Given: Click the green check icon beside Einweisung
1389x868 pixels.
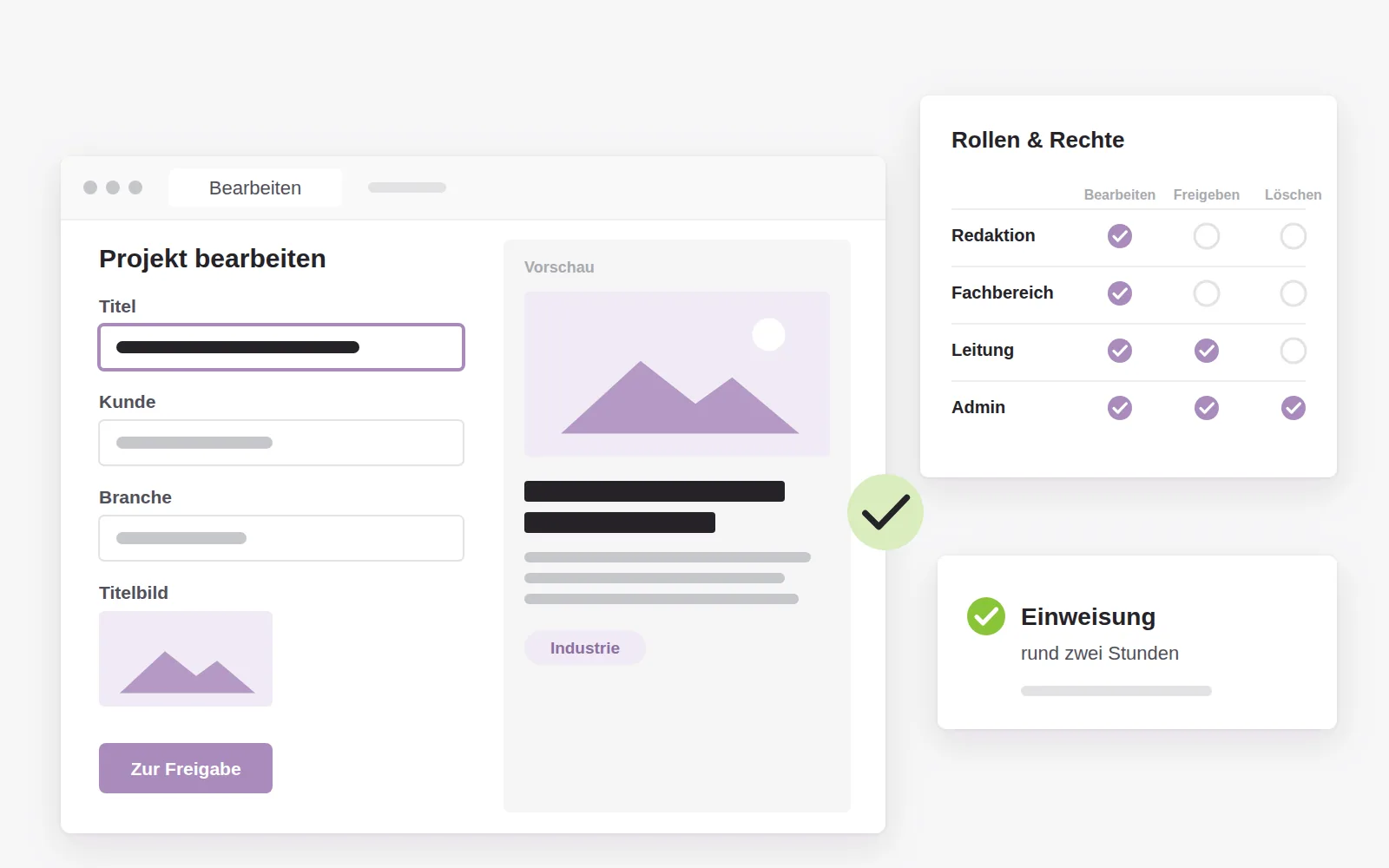Looking at the screenshot, I should pos(986,616).
